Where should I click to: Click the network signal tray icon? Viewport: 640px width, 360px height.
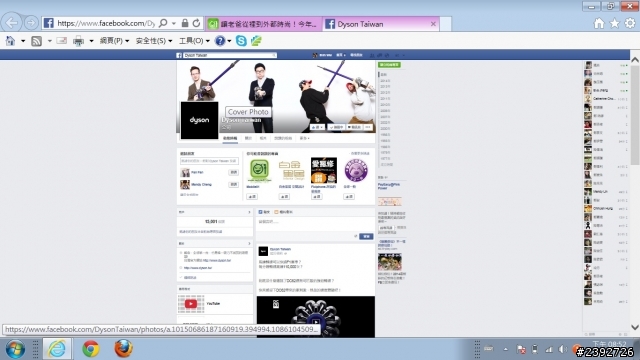(549, 349)
